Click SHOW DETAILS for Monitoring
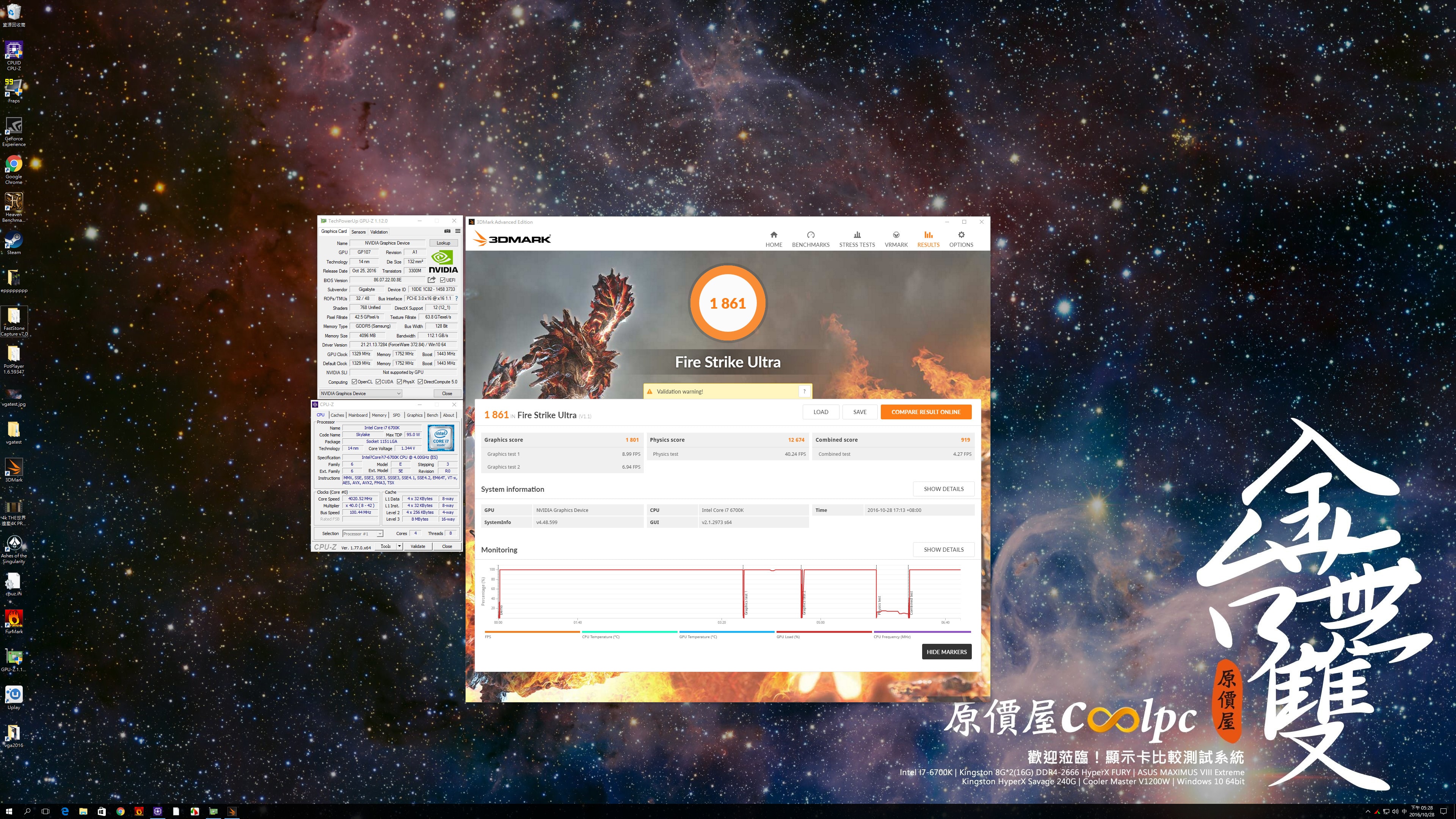 tap(943, 549)
